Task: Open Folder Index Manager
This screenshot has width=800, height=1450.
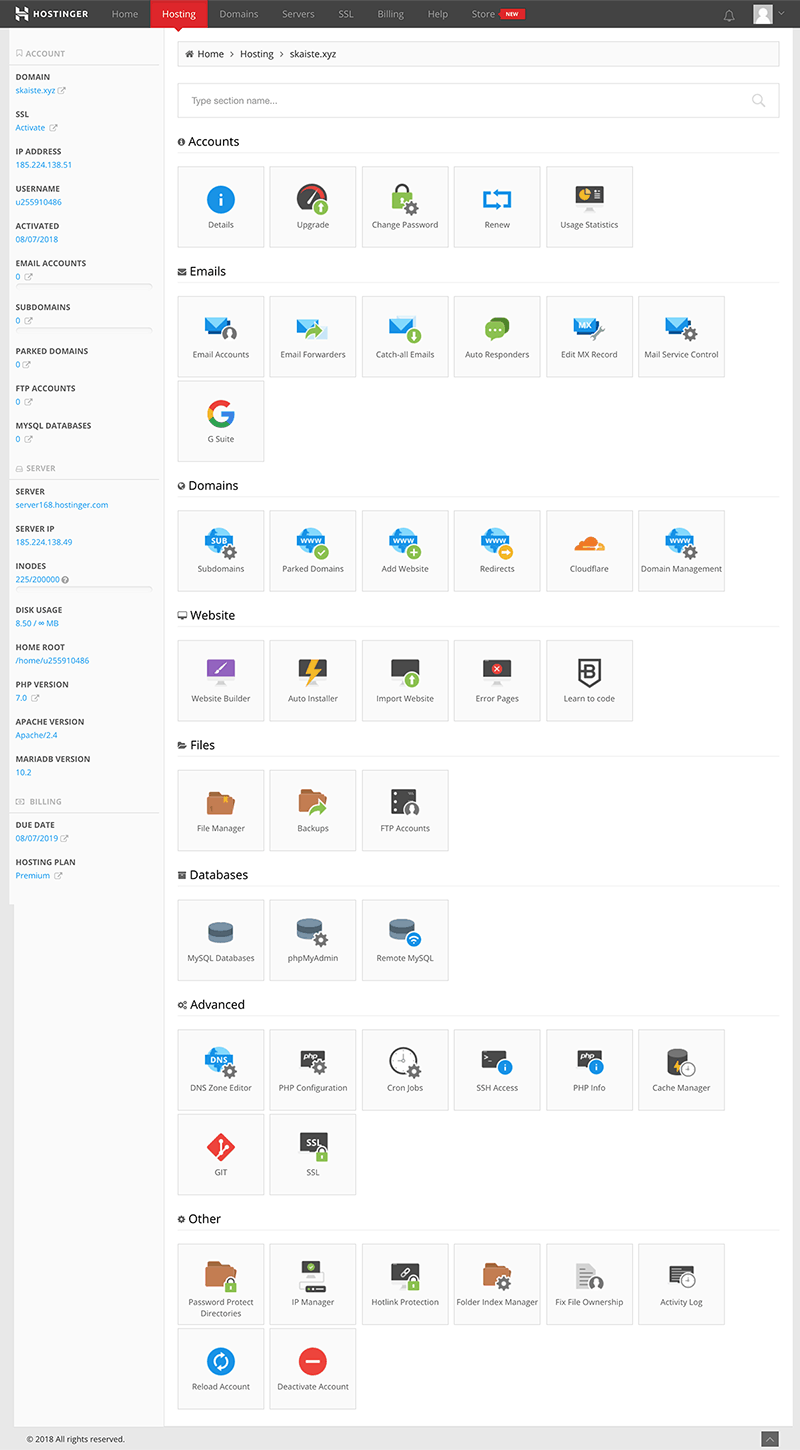Action: click(497, 1284)
